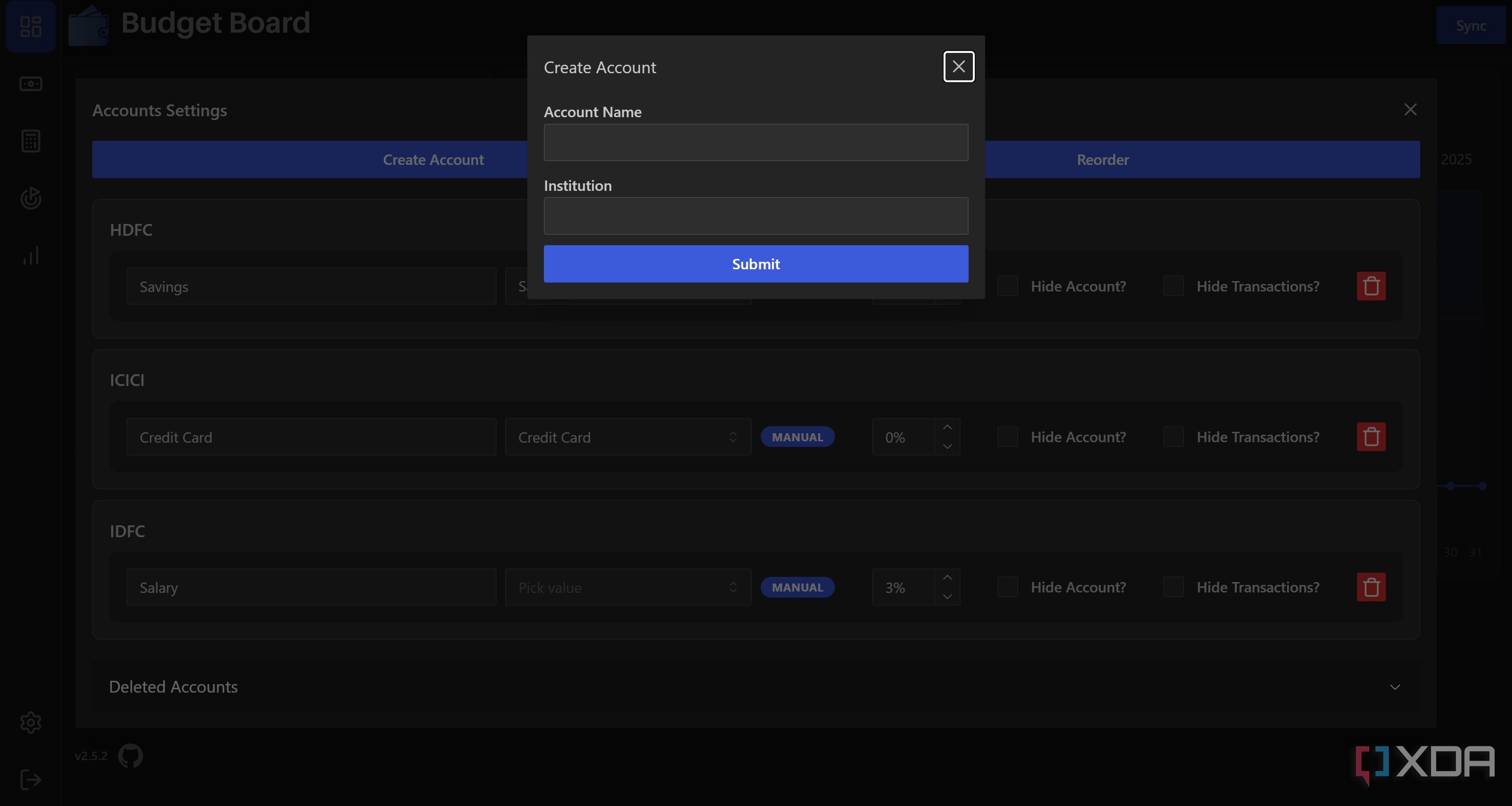
Task: Expand the Deleted Accounts section
Action: [x=756, y=687]
